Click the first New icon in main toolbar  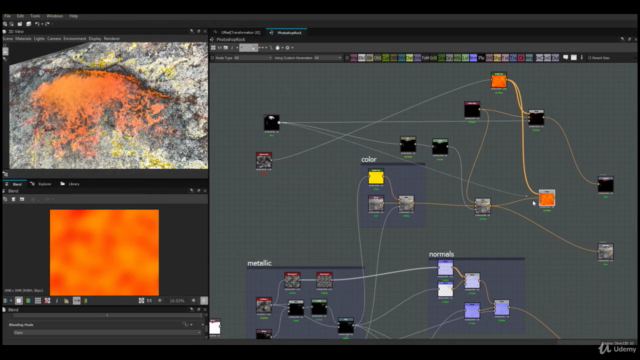[x=5, y=24]
